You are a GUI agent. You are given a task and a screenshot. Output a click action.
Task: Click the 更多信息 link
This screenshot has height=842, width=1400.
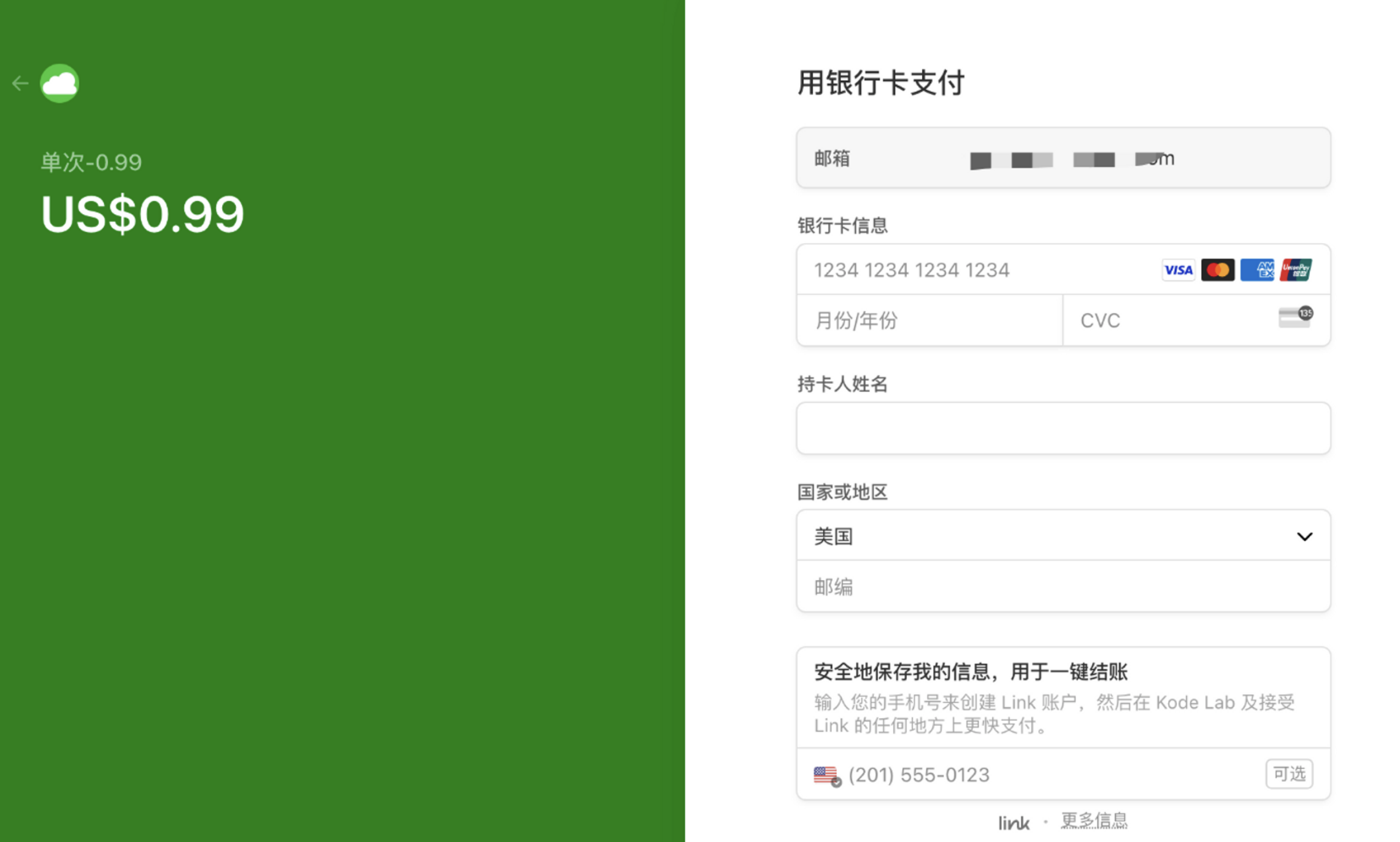1094,820
